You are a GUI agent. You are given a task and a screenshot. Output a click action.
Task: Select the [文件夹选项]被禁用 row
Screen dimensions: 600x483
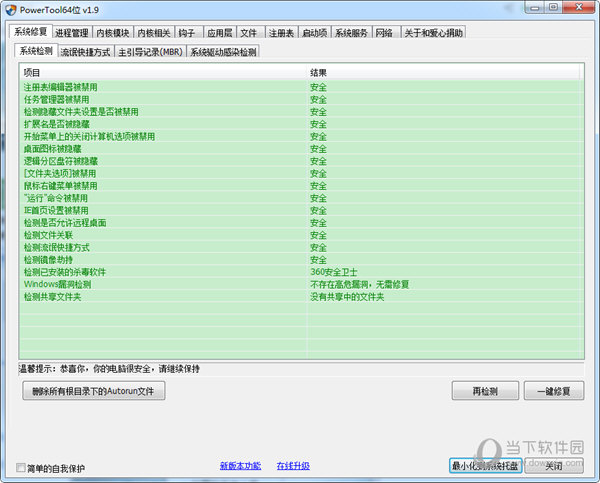pyautogui.click(x=302, y=173)
